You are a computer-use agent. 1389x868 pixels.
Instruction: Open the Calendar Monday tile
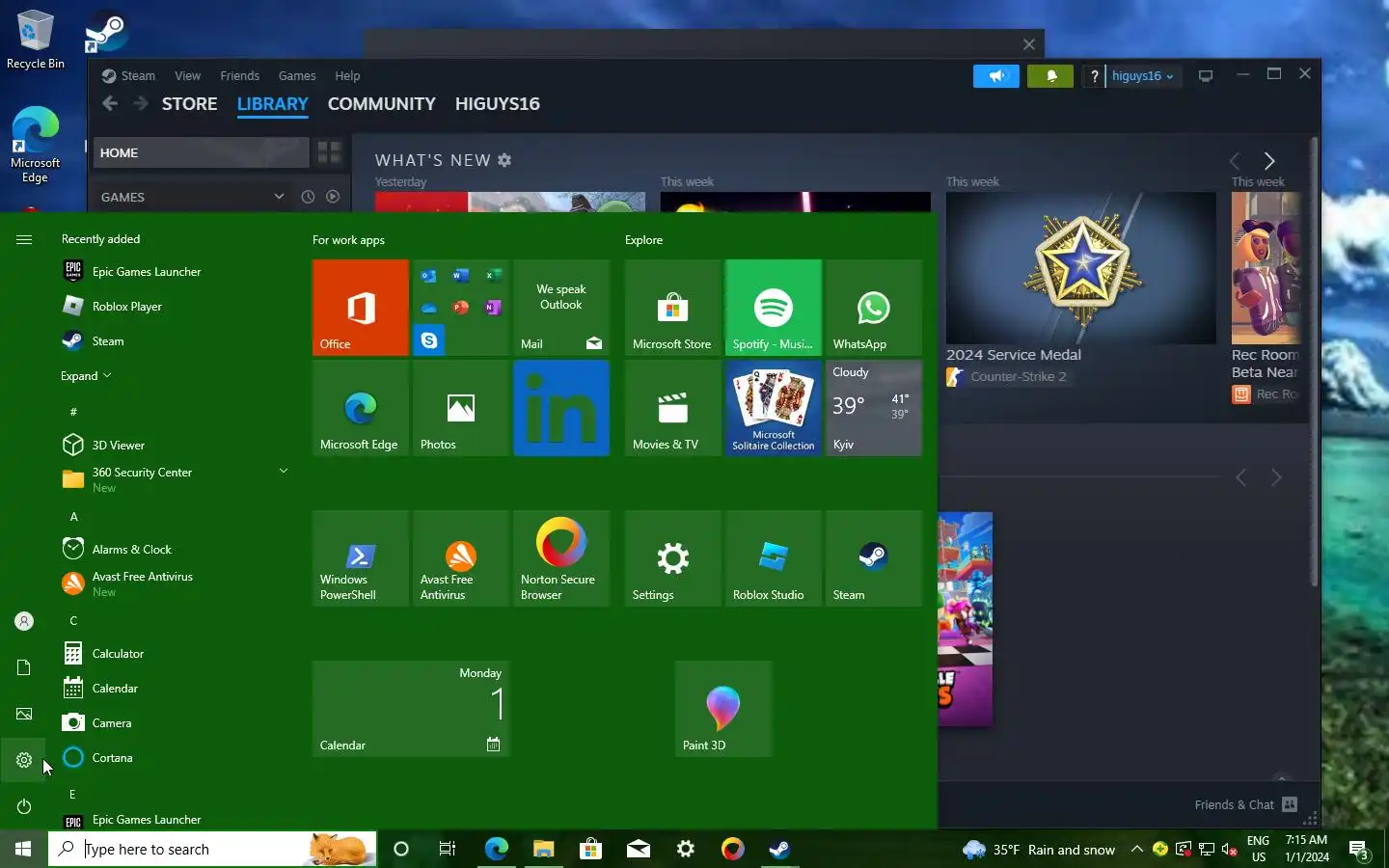pos(411,709)
